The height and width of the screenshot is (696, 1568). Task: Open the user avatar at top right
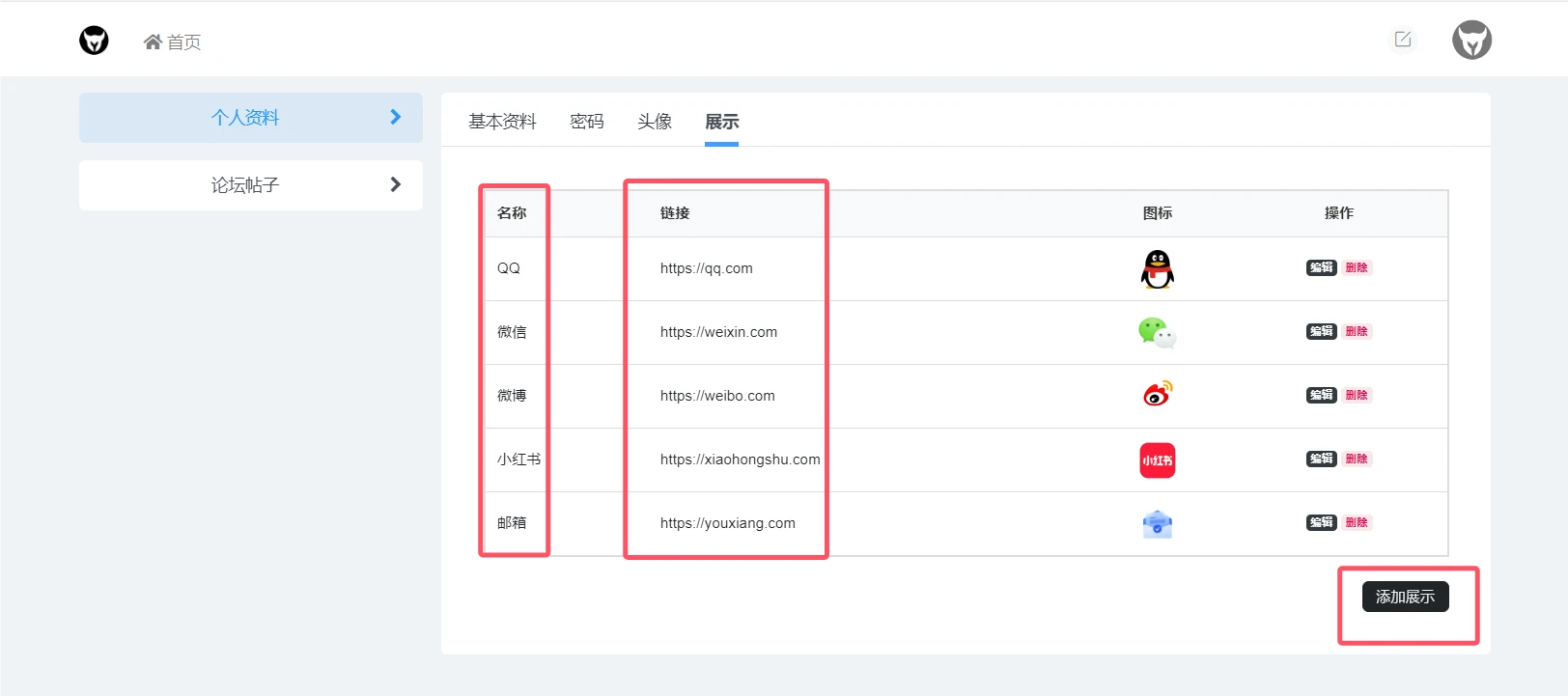pos(1471,41)
